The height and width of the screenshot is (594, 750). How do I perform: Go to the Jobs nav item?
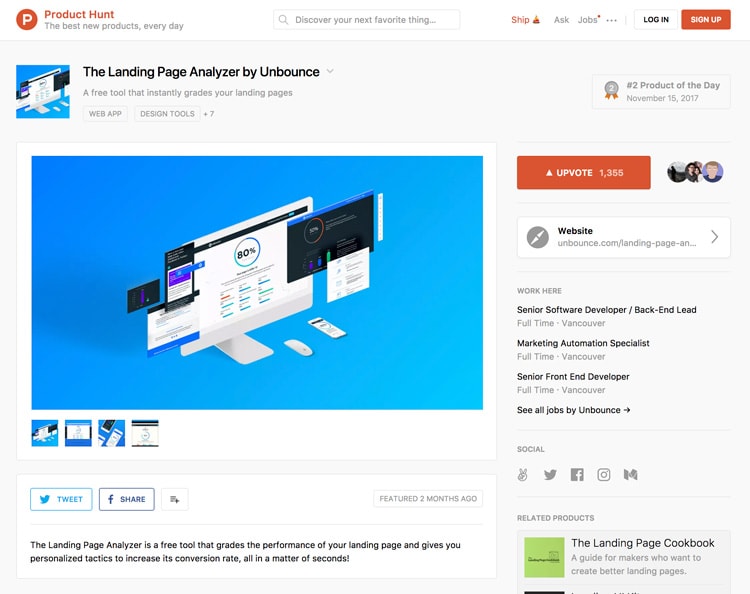tap(588, 20)
